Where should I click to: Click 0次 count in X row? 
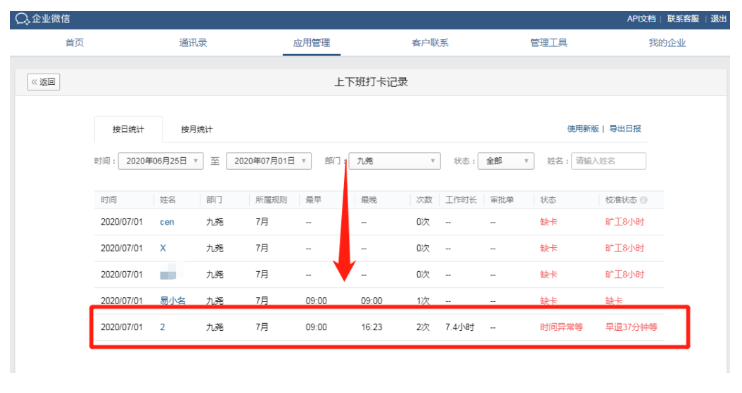423,248
